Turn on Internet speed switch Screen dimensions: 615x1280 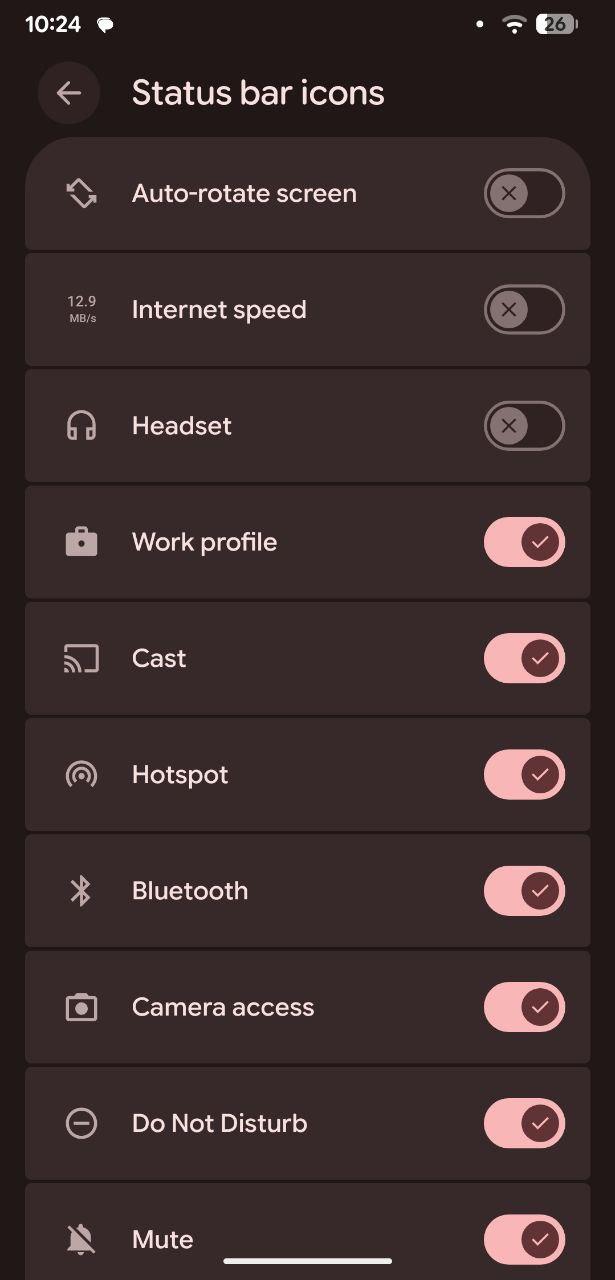click(x=524, y=310)
